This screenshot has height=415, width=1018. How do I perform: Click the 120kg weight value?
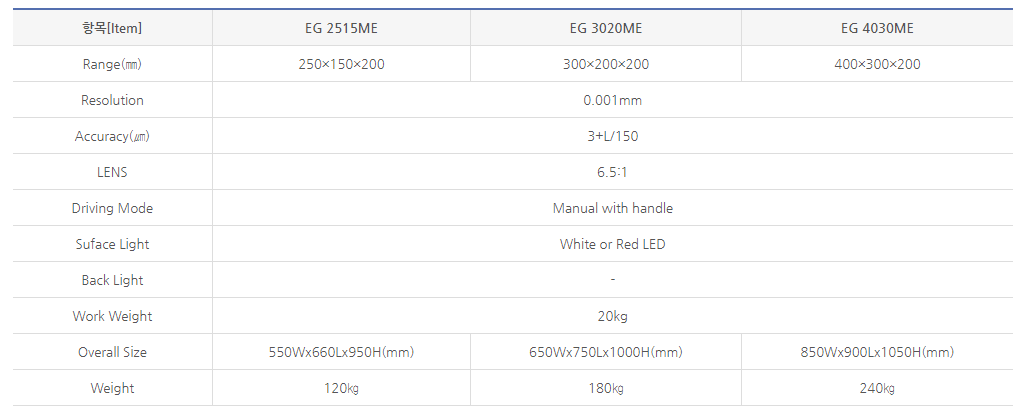pos(341,388)
